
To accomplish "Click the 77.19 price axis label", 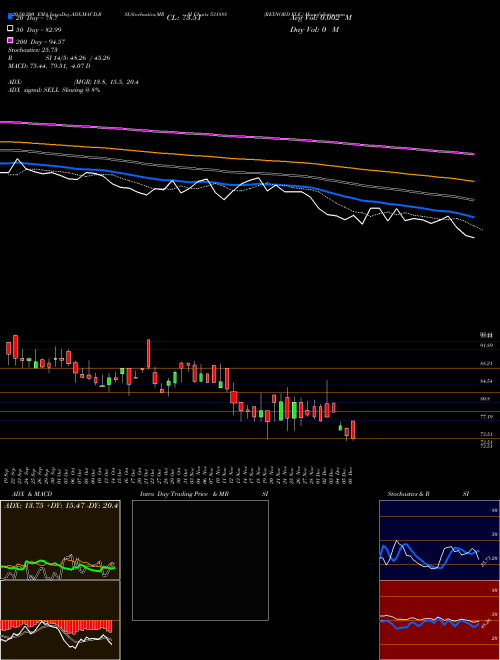I will point(486,417).
